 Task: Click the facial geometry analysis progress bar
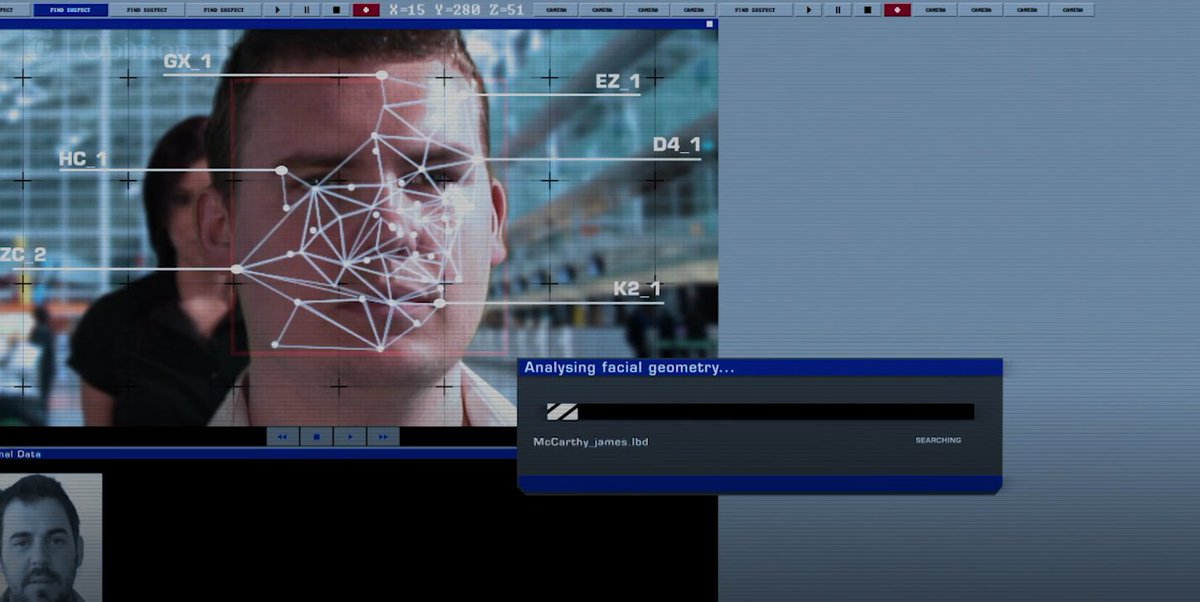point(761,411)
